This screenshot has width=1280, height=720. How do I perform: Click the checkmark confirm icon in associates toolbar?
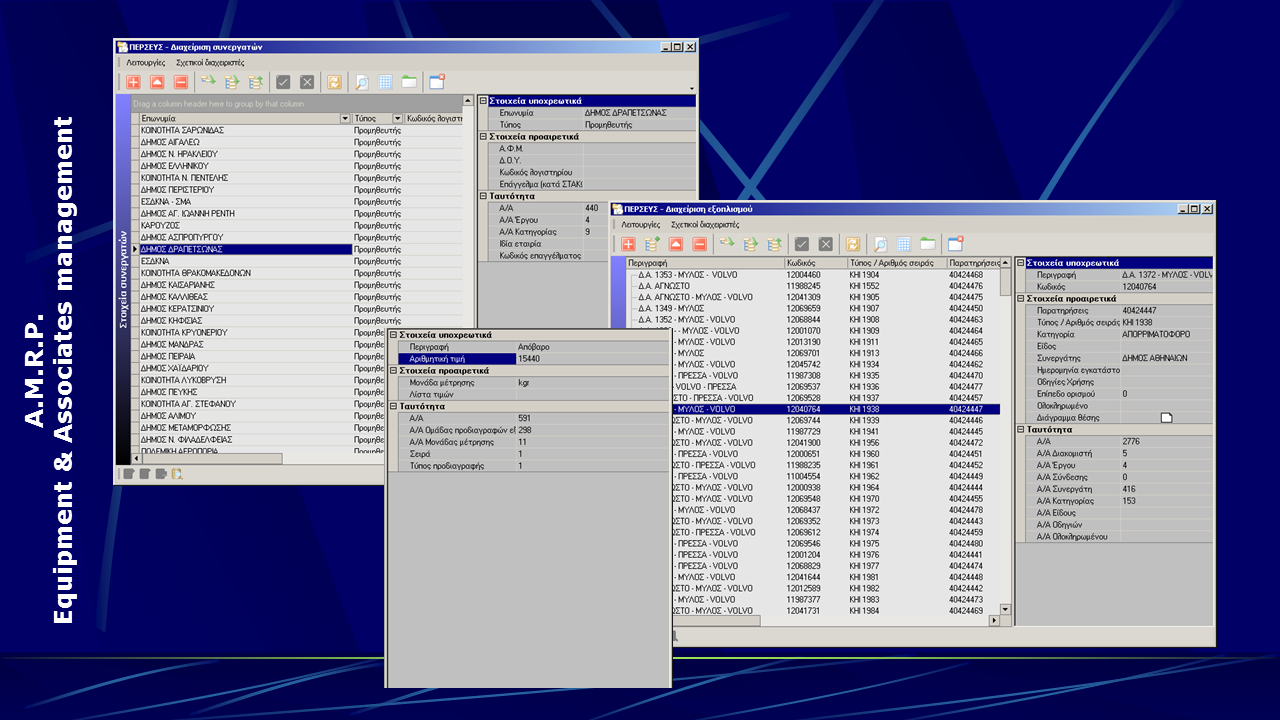click(x=283, y=83)
